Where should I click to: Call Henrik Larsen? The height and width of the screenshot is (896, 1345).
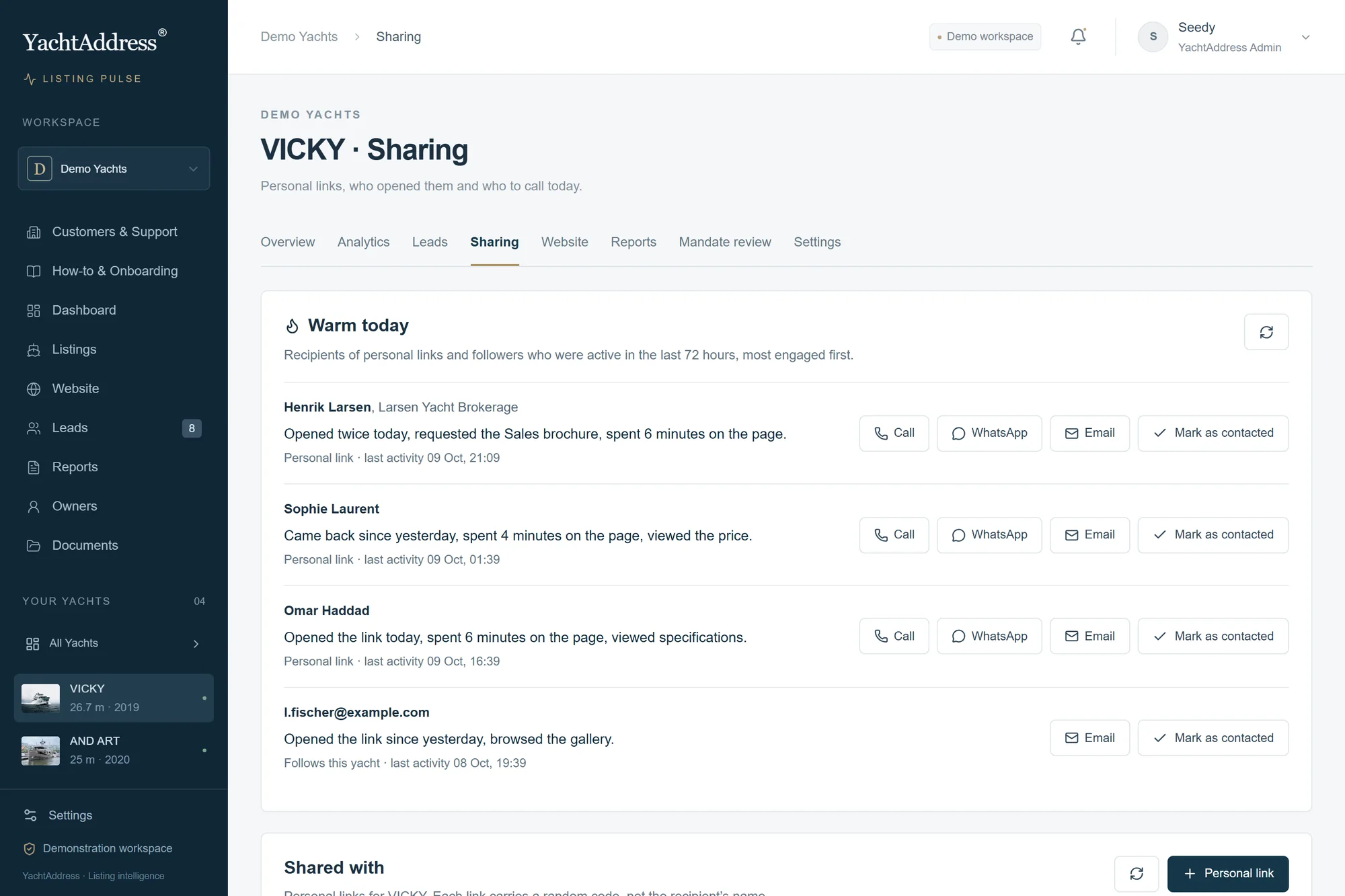point(894,434)
